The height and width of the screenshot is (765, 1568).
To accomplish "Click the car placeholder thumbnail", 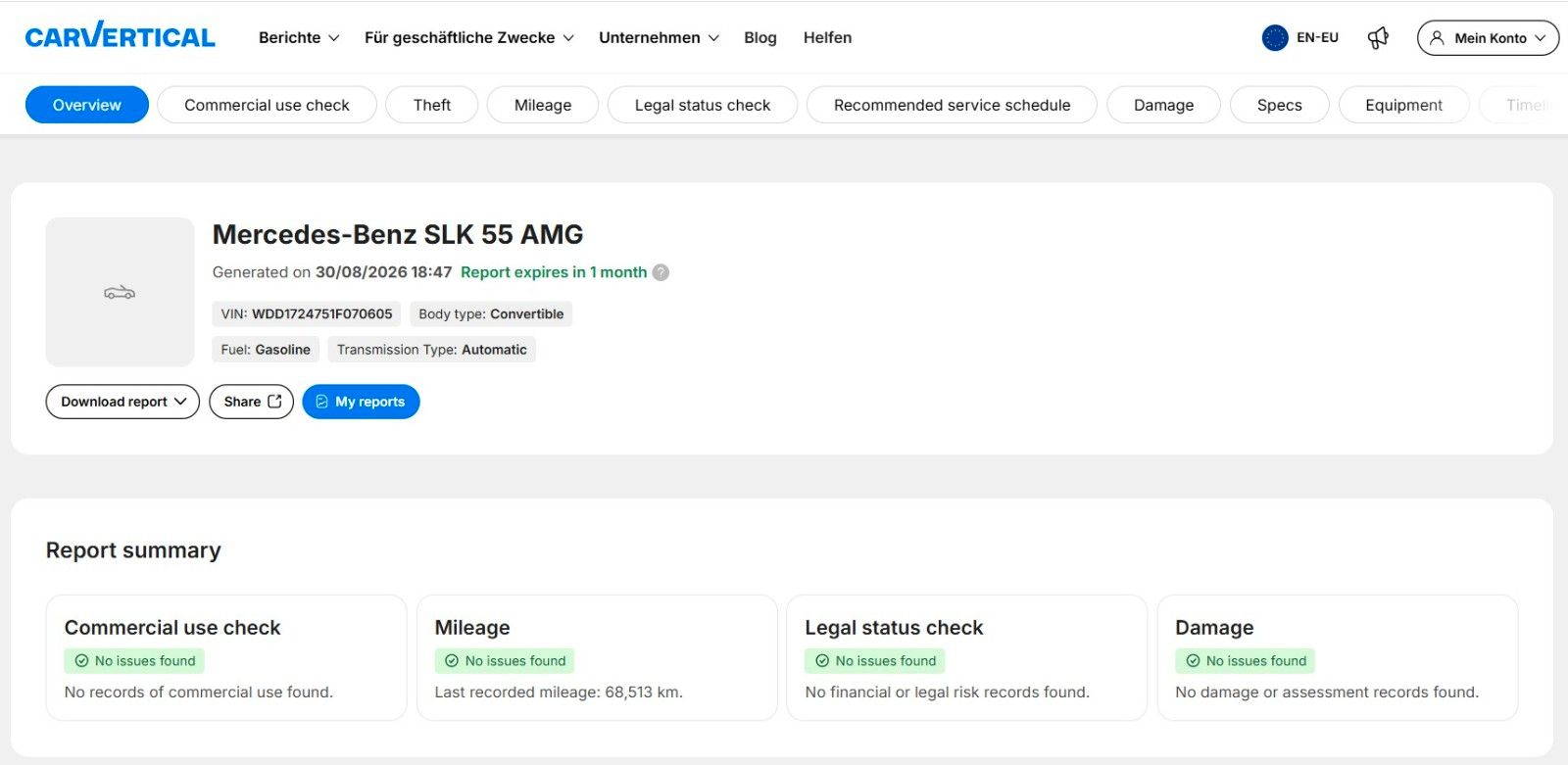I will tap(120, 292).
